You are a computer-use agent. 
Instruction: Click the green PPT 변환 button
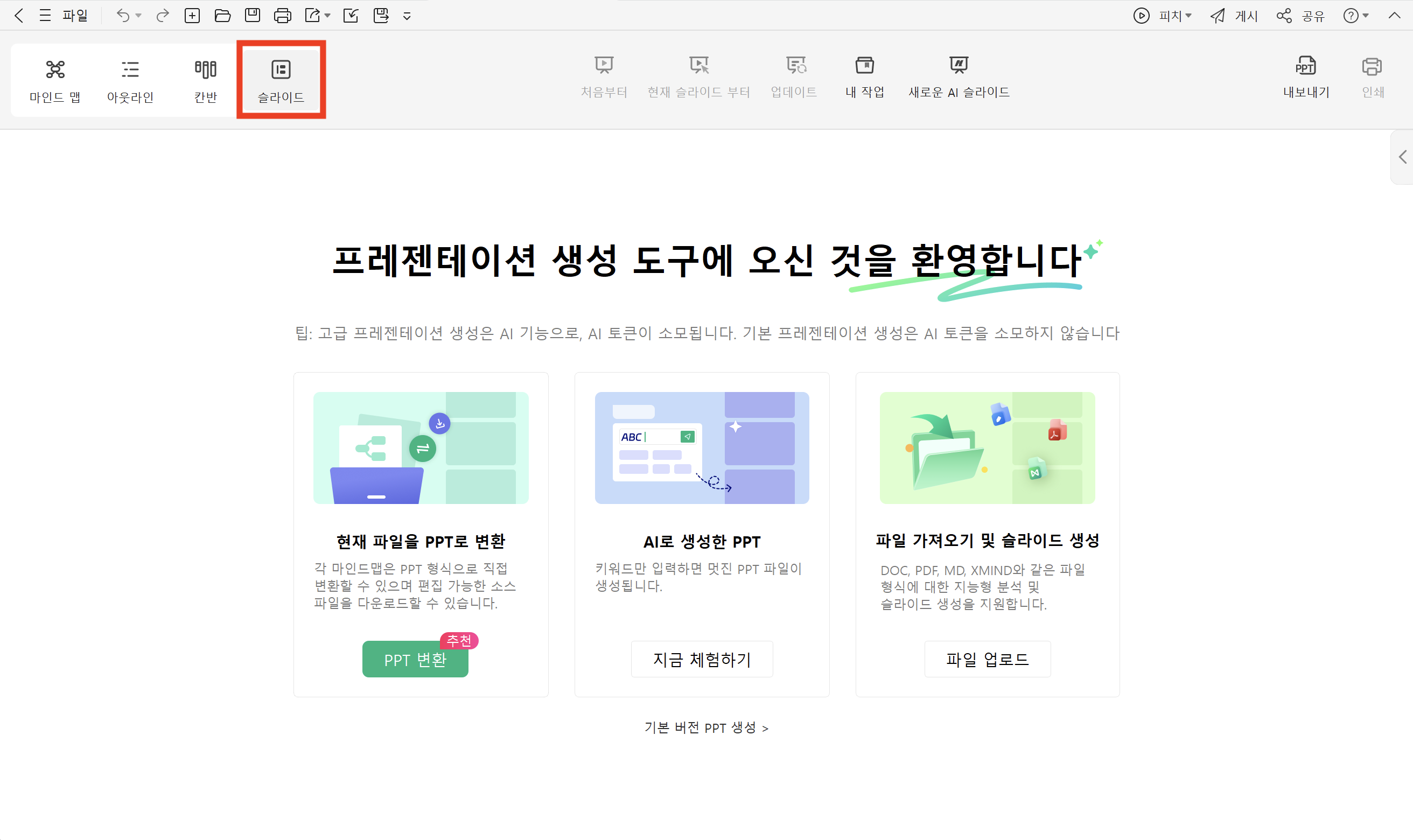[415, 660]
